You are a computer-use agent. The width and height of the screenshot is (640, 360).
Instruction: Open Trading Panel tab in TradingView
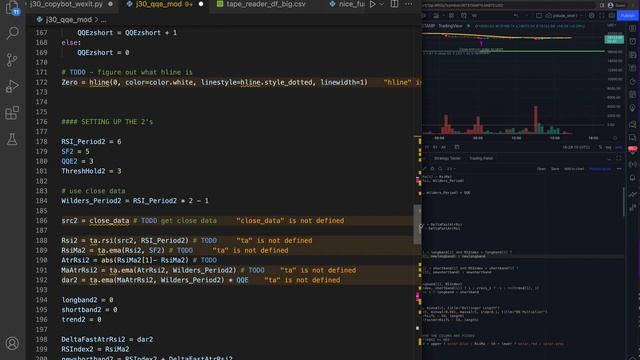[481, 158]
